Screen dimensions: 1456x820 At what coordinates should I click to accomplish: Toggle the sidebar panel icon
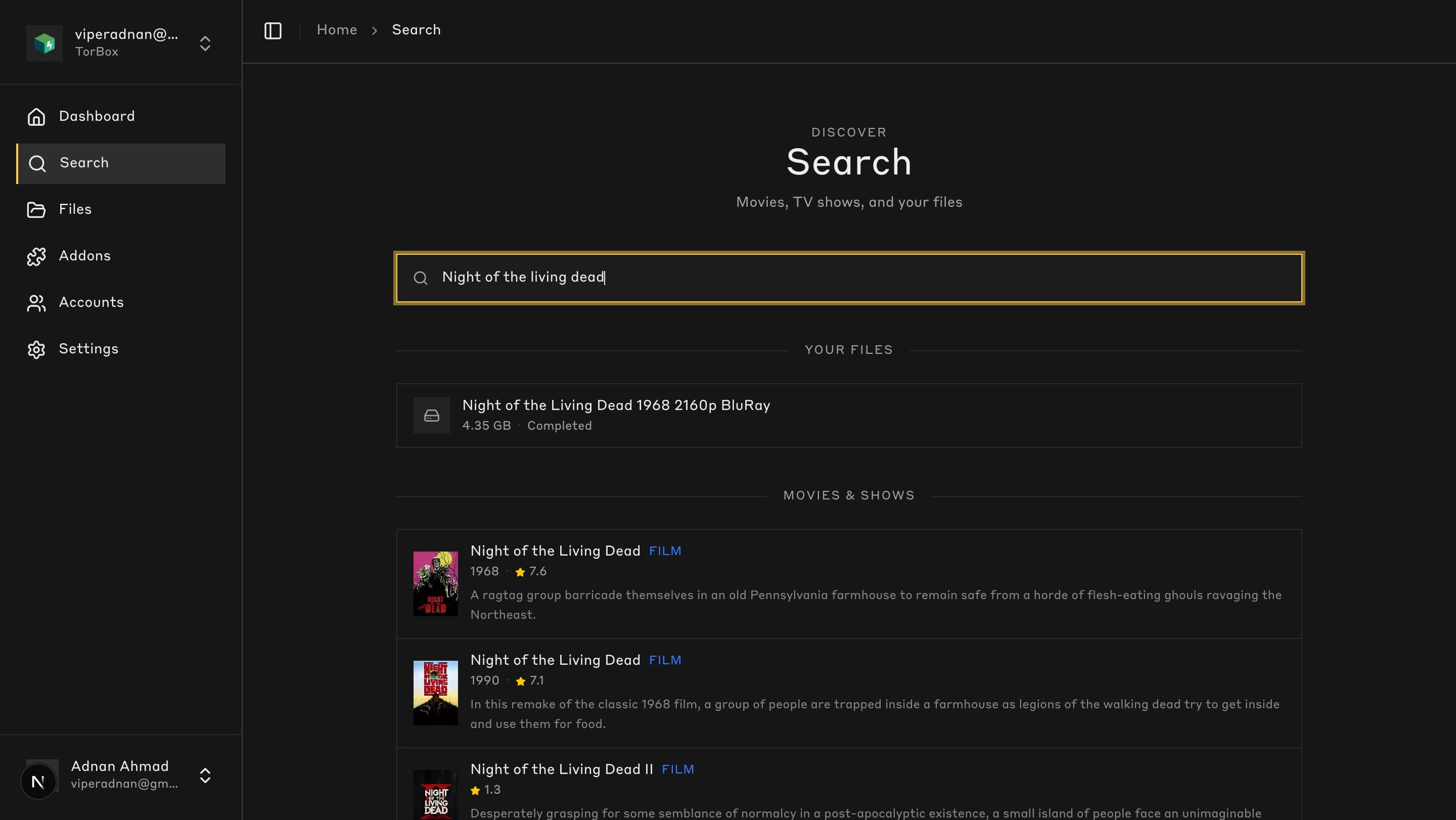click(x=272, y=30)
